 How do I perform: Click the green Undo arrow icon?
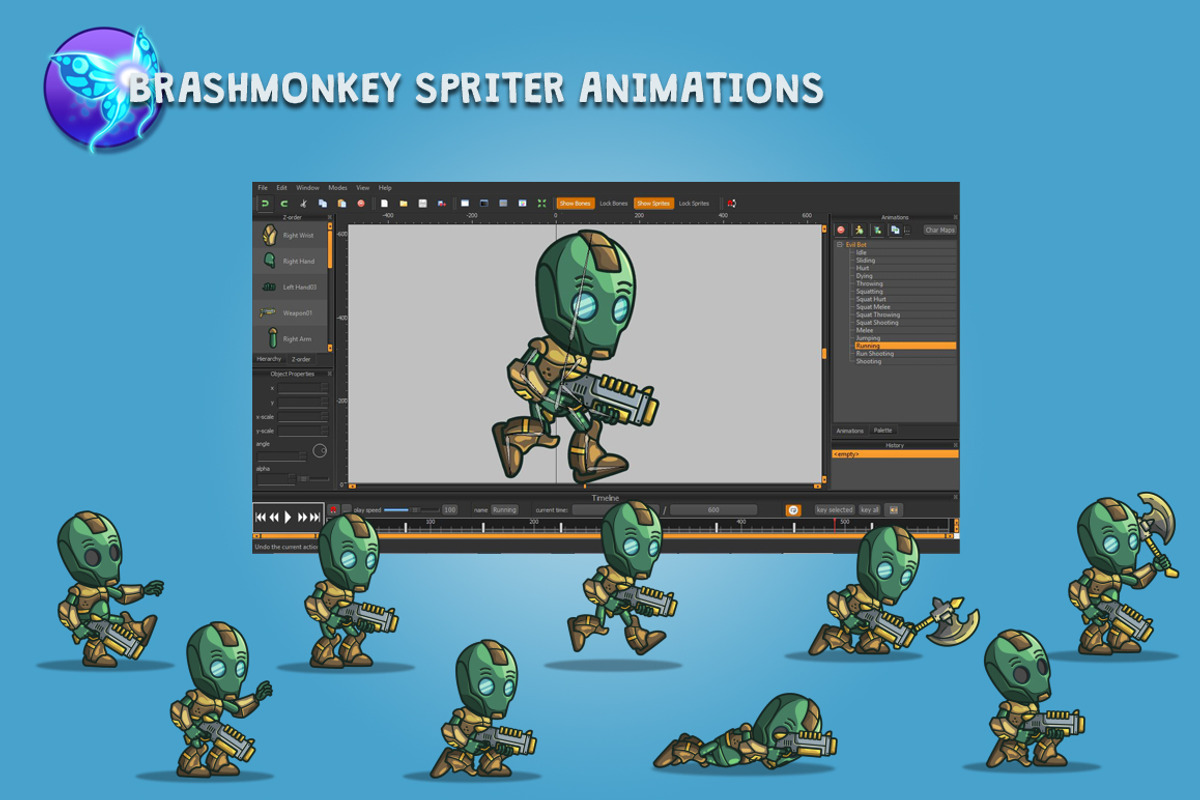click(264, 203)
